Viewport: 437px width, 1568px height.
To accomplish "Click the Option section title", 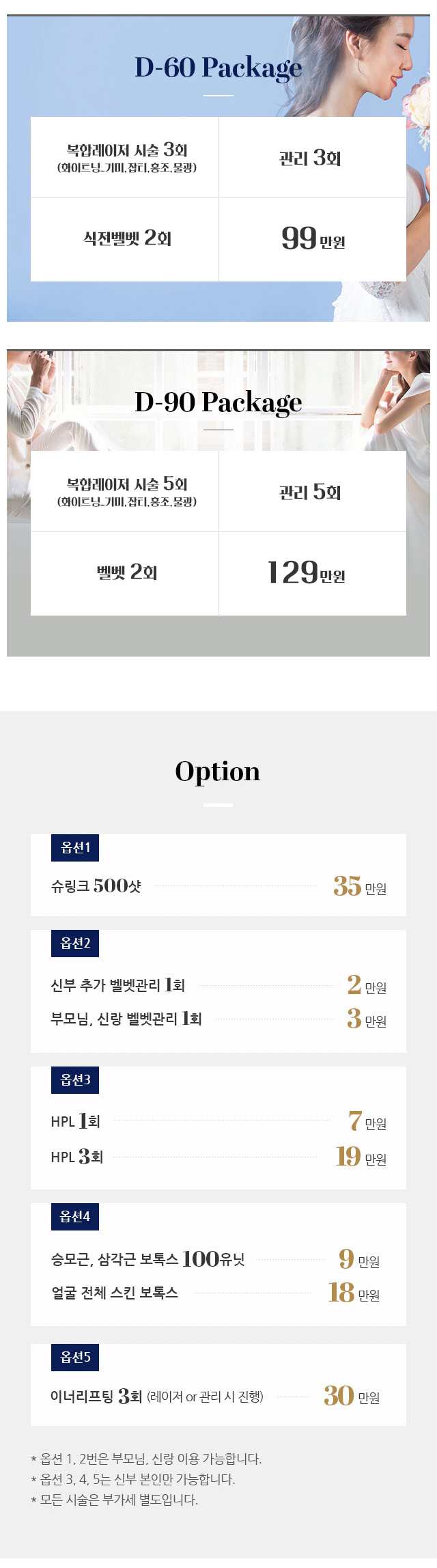I will click(x=218, y=771).
